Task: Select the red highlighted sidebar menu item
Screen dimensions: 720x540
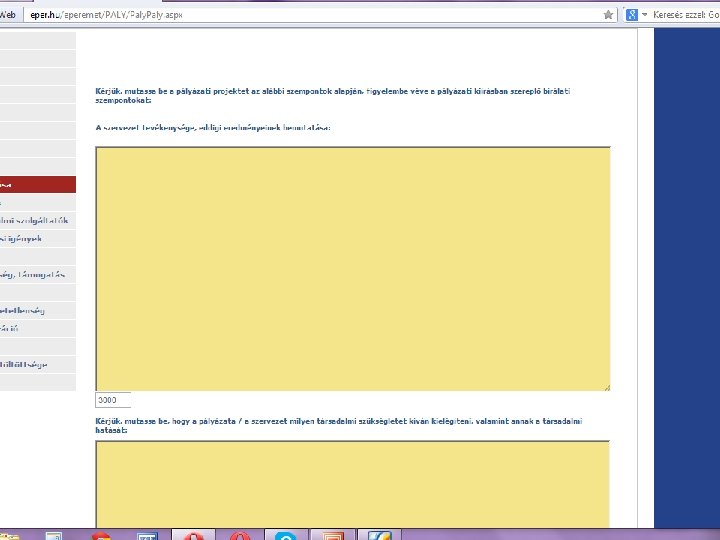Action: point(38,185)
